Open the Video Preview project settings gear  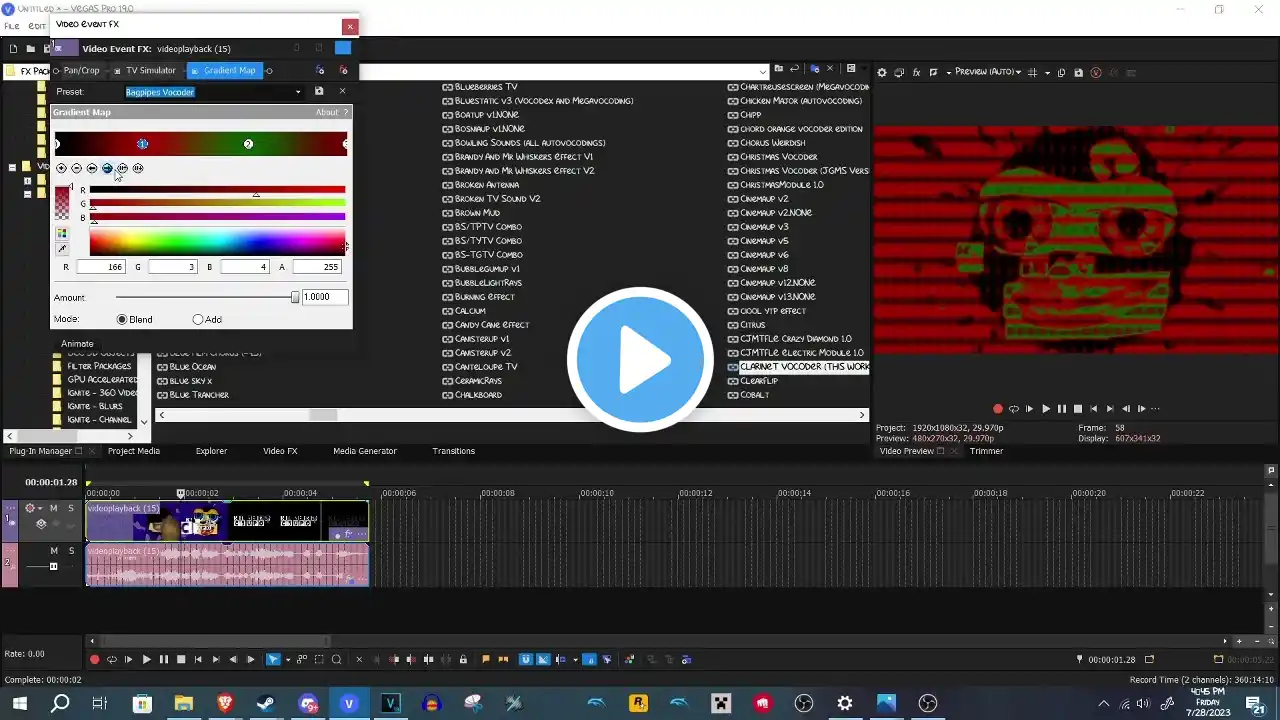tap(881, 72)
